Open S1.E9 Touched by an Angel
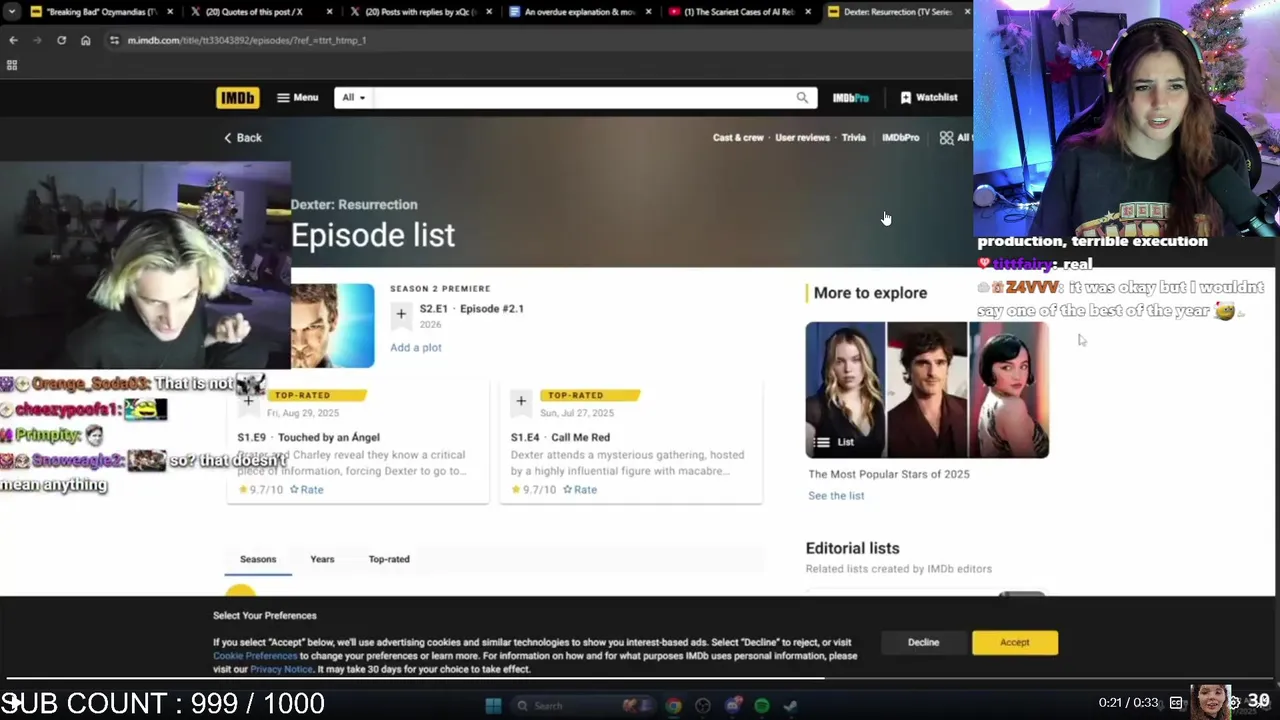 coord(308,437)
